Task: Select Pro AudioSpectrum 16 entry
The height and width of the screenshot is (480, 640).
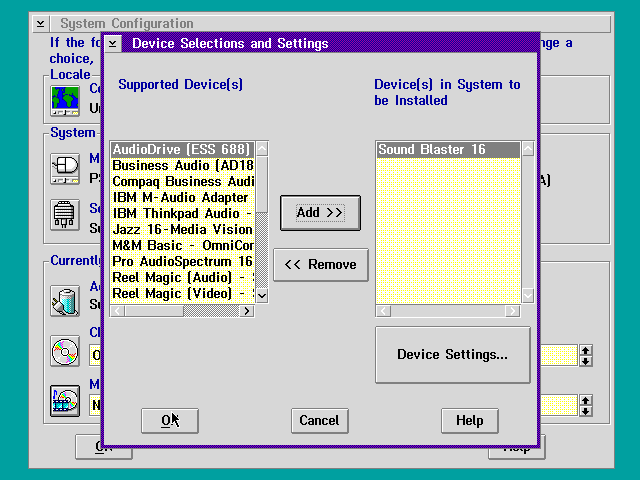Action: [x=182, y=261]
